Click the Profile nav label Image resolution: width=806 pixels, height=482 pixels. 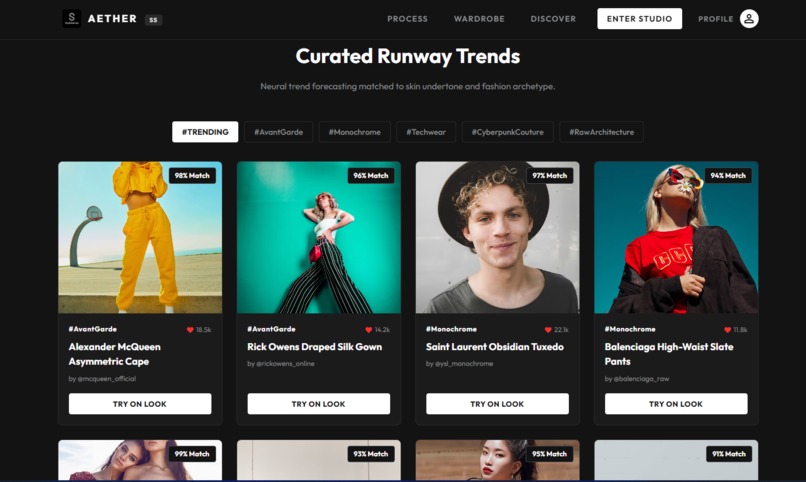(x=716, y=19)
